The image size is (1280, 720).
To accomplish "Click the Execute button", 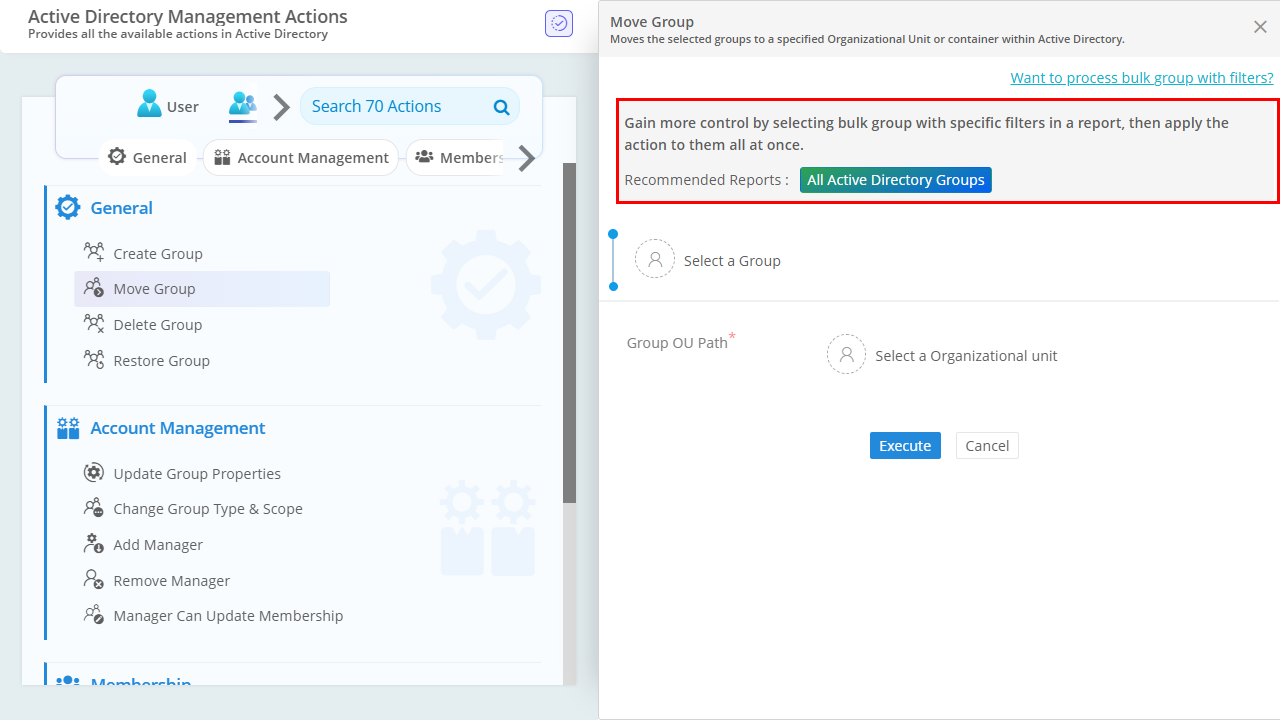I will (x=905, y=446).
